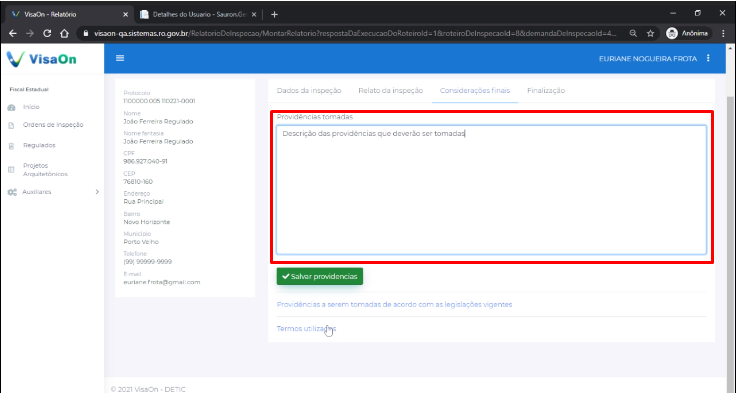736x393 pixels.
Task: Switch to Detalhes do Usuario browser tab
Action: point(199,15)
